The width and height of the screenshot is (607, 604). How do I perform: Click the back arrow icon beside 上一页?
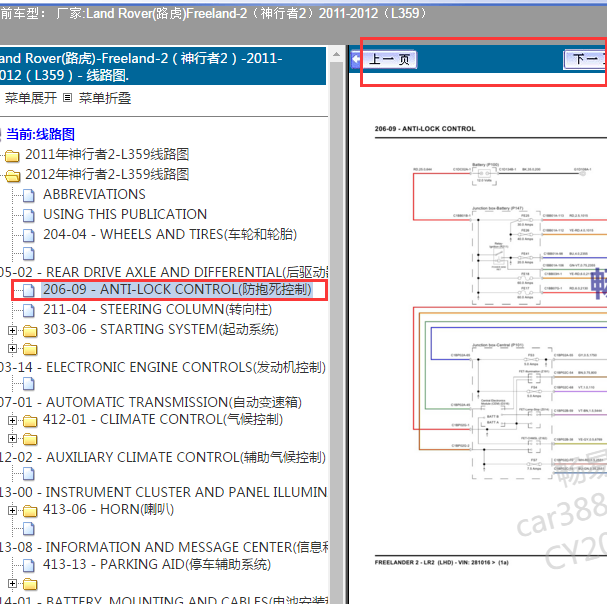coord(356,60)
